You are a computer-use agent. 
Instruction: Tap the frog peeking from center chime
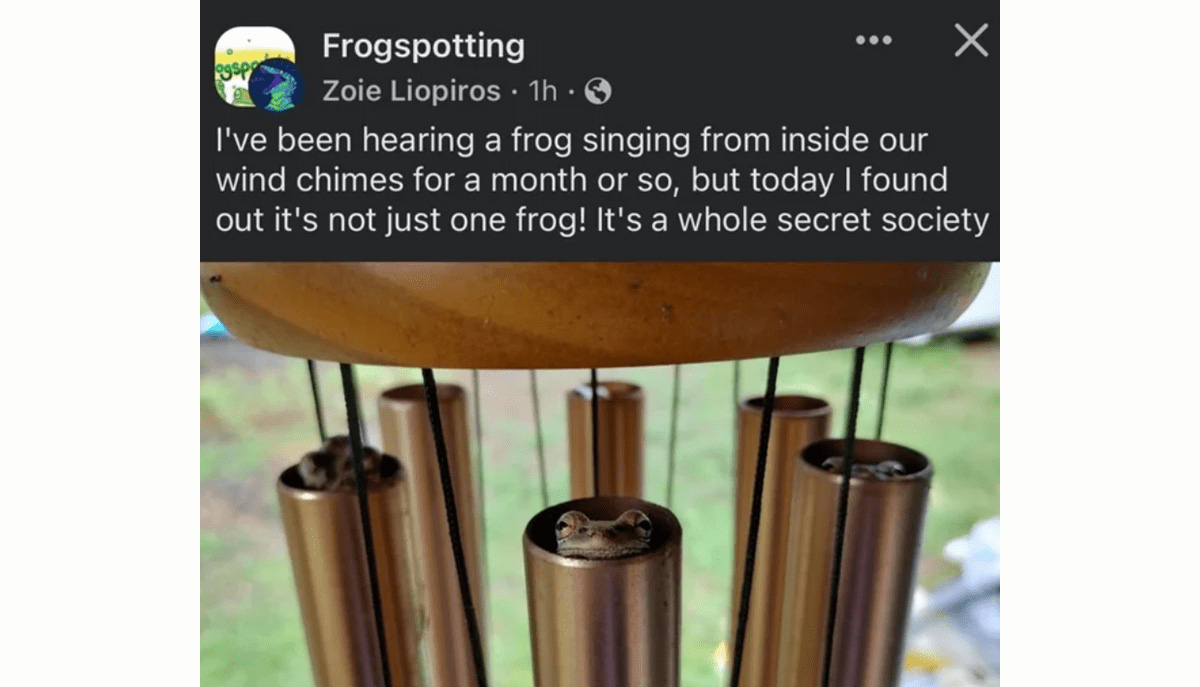603,532
